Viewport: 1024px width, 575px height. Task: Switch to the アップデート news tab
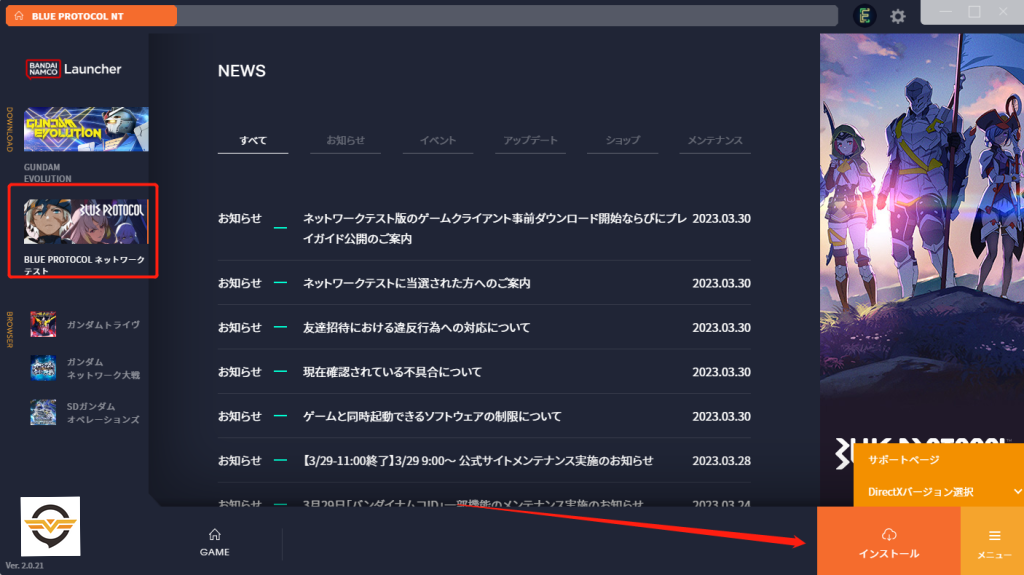[530, 140]
